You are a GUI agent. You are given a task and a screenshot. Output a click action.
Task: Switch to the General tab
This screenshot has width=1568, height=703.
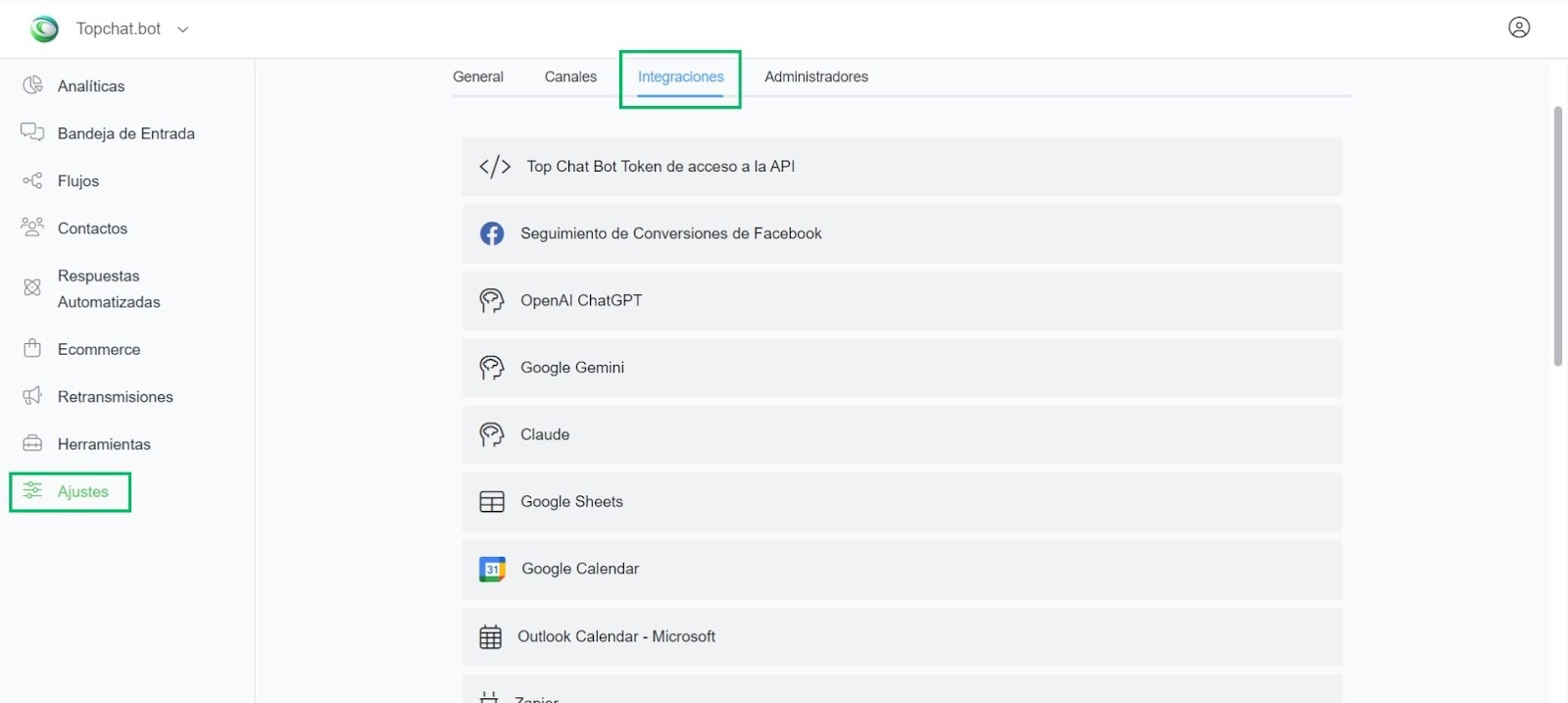click(478, 76)
